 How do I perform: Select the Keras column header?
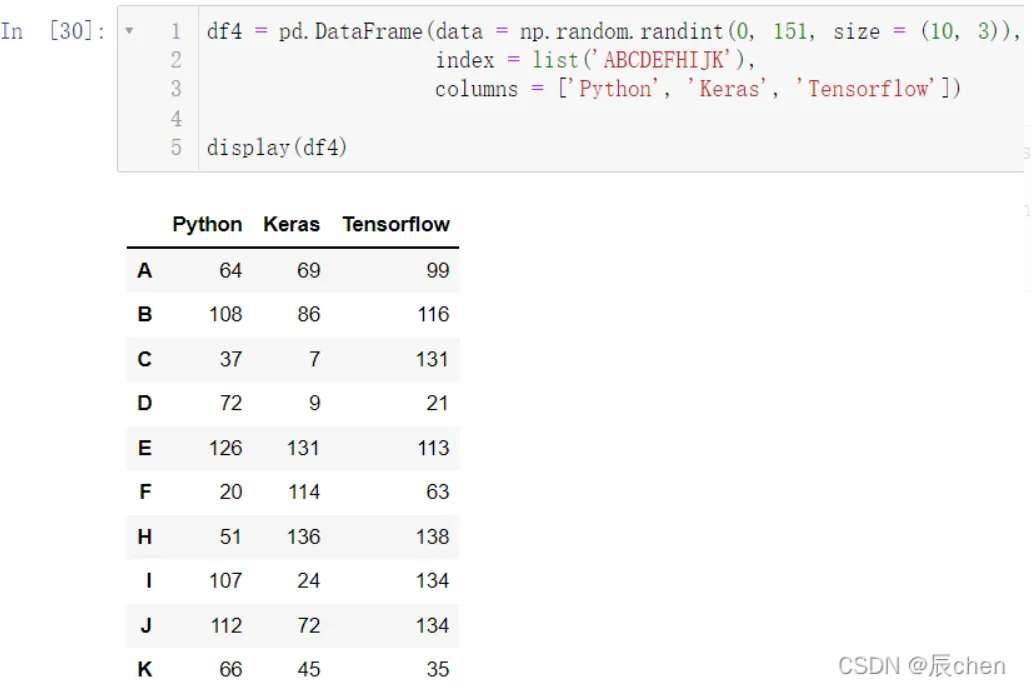(x=291, y=224)
